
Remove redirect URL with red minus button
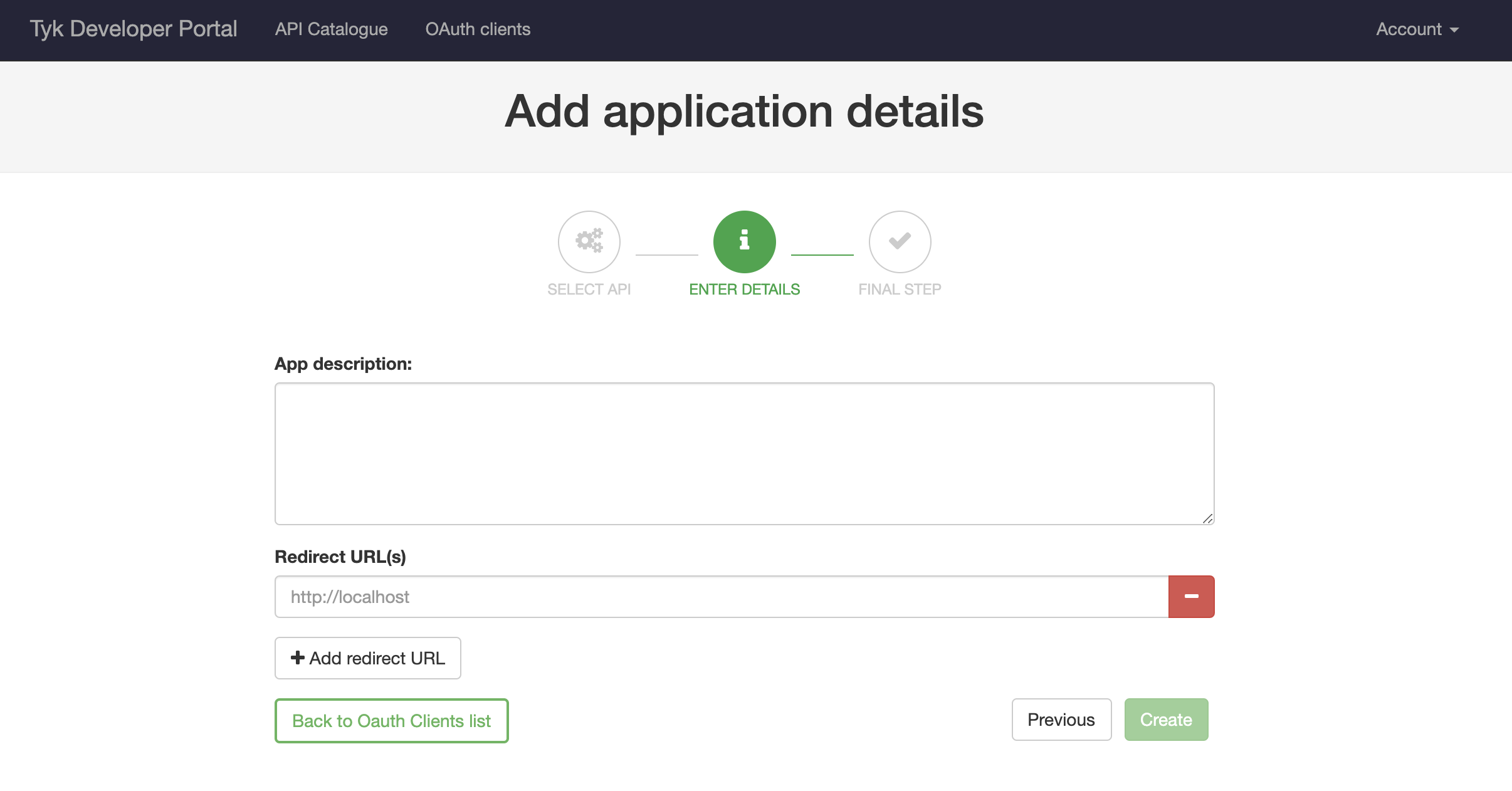pyautogui.click(x=1191, y=596)
